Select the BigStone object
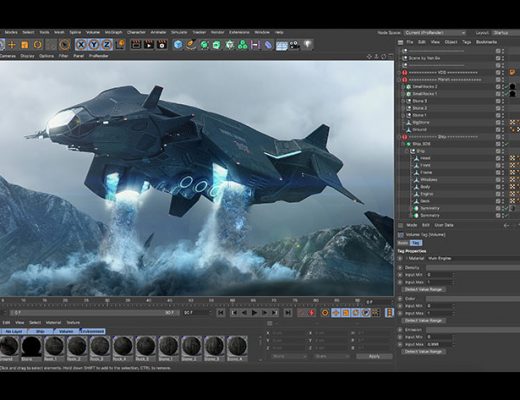520x400 pixels. [x=421, y=122]
